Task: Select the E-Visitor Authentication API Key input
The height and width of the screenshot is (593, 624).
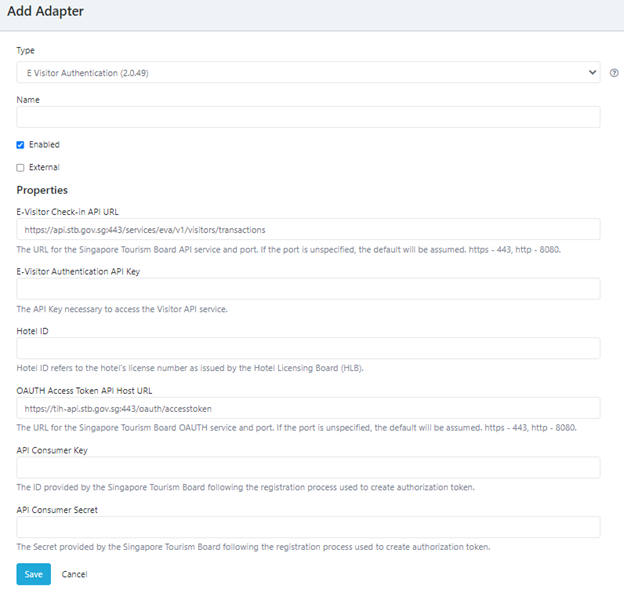Action: click(308, 289)
